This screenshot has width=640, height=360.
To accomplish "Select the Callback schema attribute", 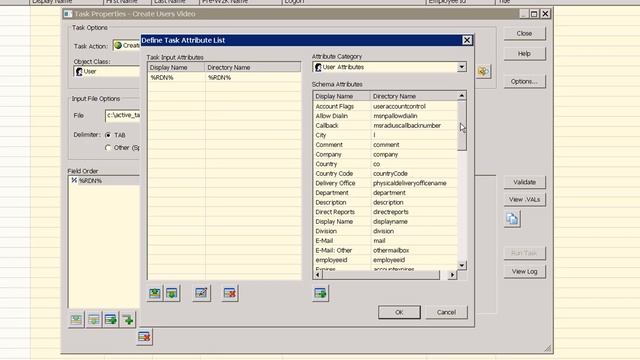I will tap(385, 126).
